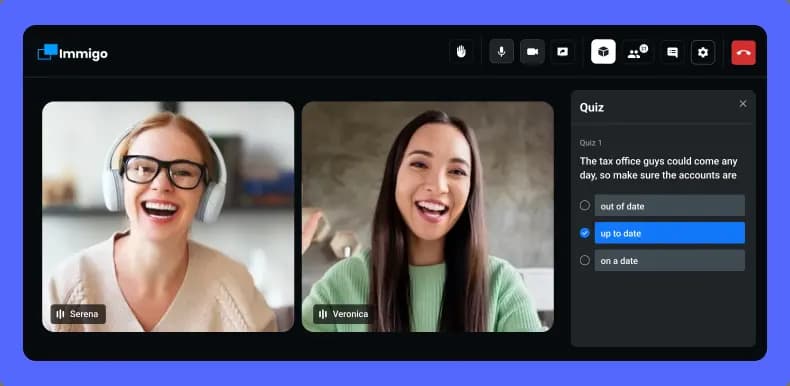
Task: Click the audio indicator beside Serena
Action: click(60, 314)
